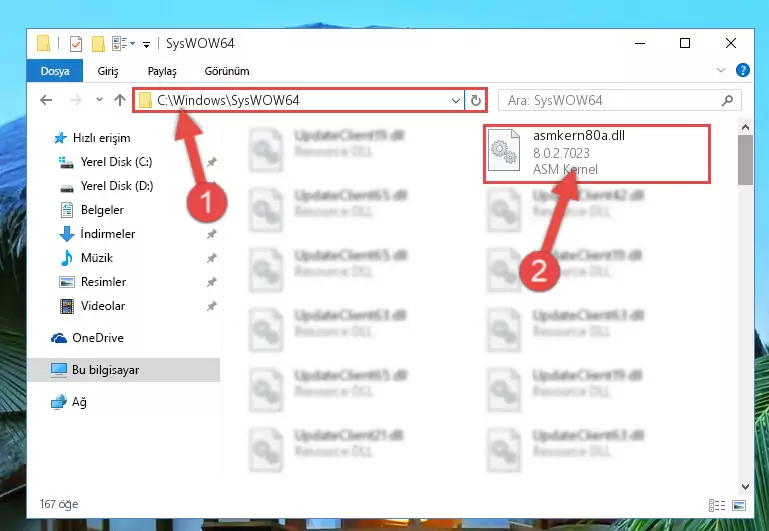The width and height of the screenshot is (769, 531).
Task: Click the pin icon next to Müzik
Action: (x=211, y=258)
